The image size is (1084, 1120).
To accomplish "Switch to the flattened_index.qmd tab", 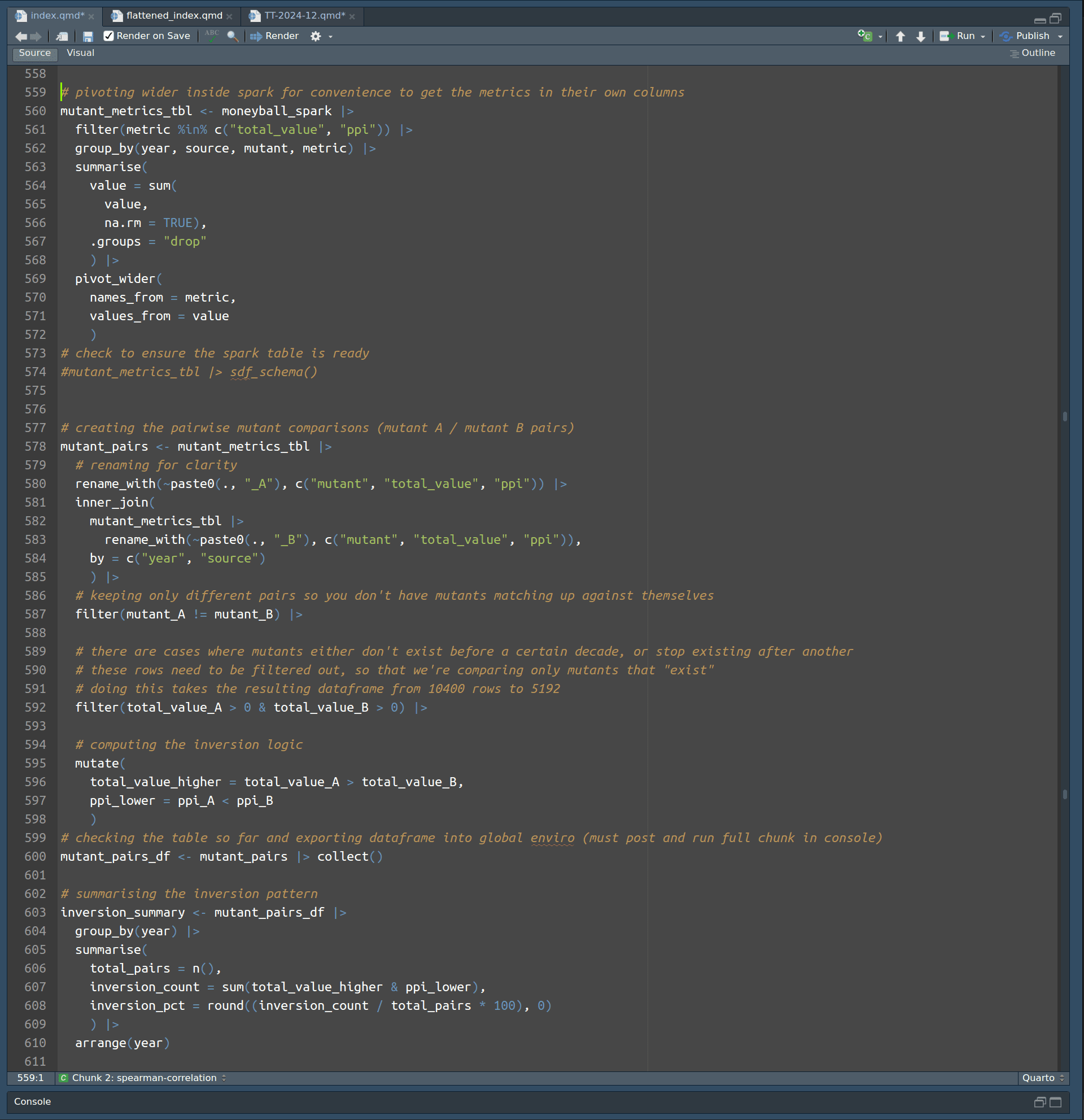I will tap(174, 16).
